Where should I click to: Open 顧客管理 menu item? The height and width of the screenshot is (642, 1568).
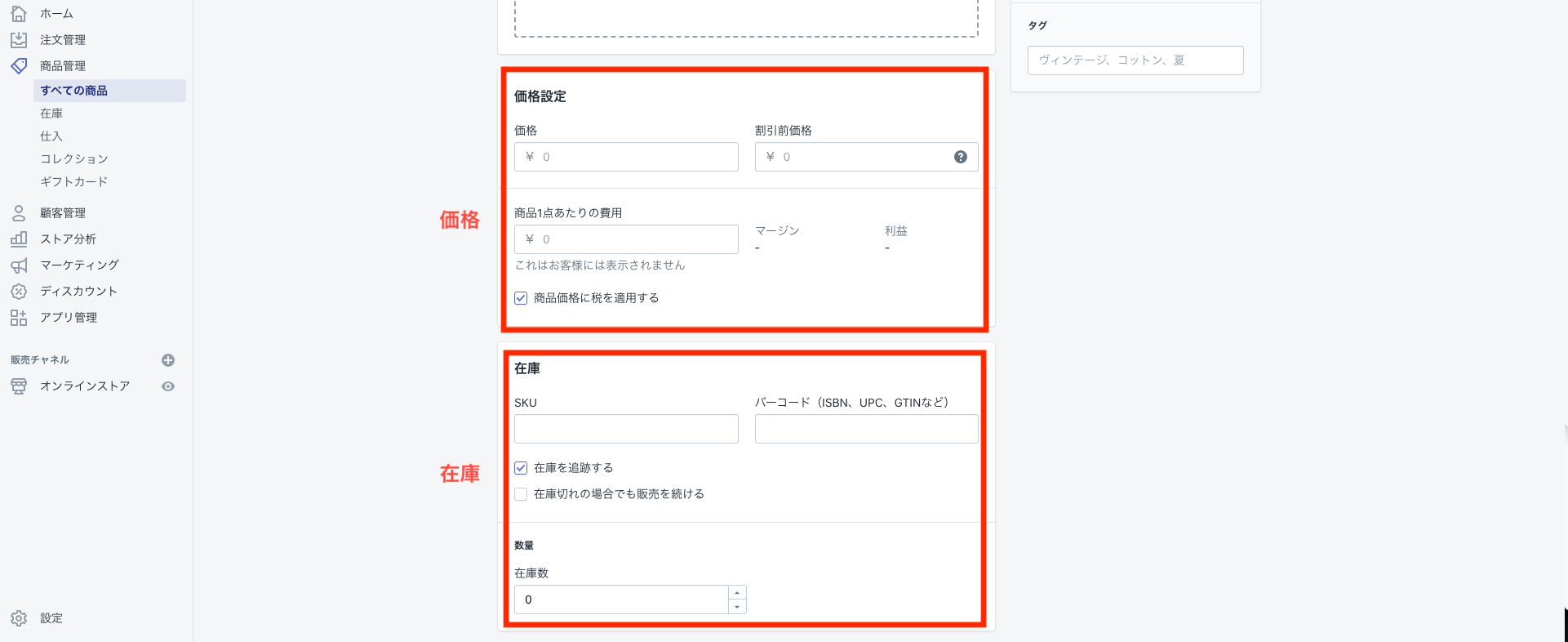(x=63, y=213)
